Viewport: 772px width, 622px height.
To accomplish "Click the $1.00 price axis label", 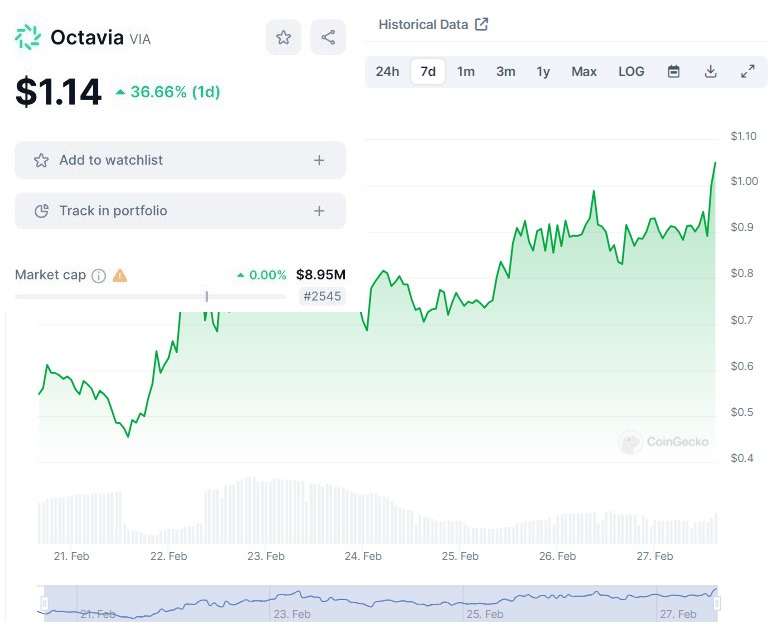I will pos(744,181).
